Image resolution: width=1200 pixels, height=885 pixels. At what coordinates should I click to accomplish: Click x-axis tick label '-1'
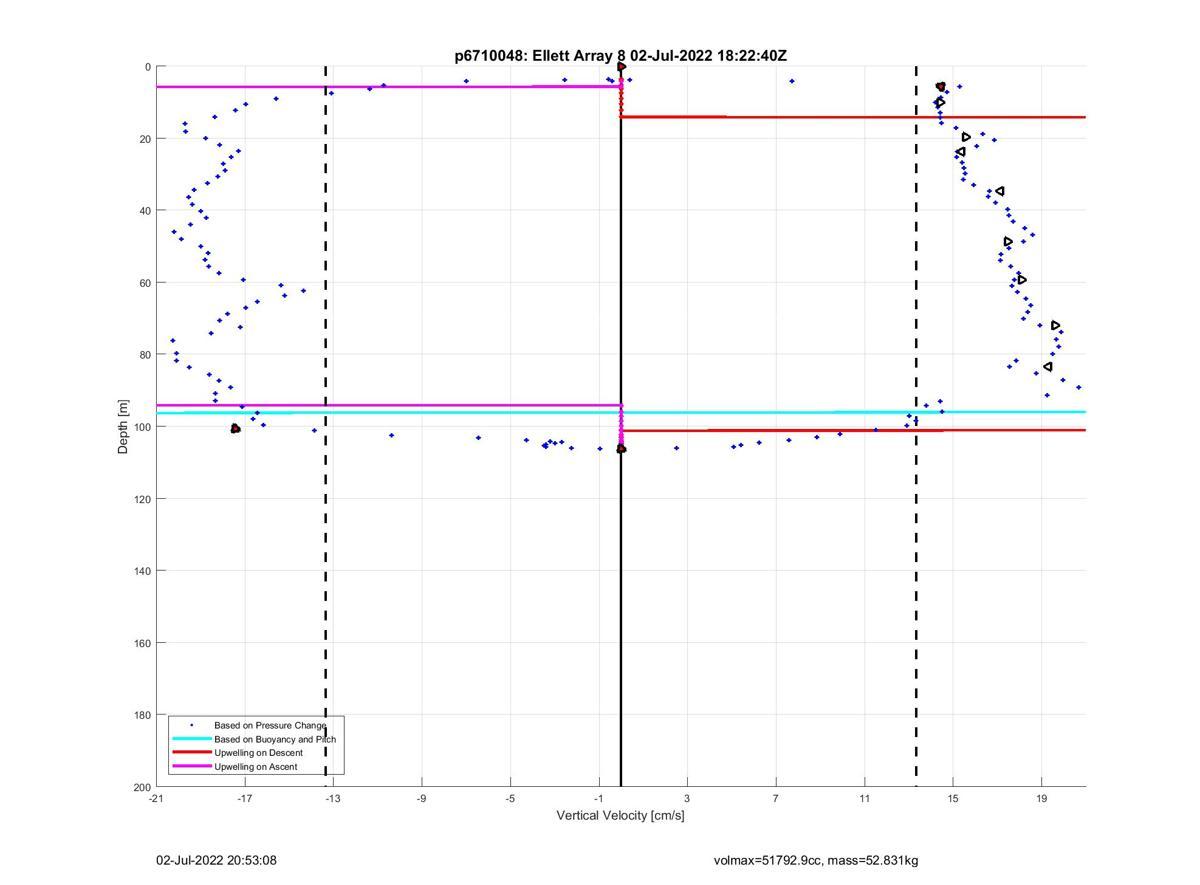(x=598, y=798)
